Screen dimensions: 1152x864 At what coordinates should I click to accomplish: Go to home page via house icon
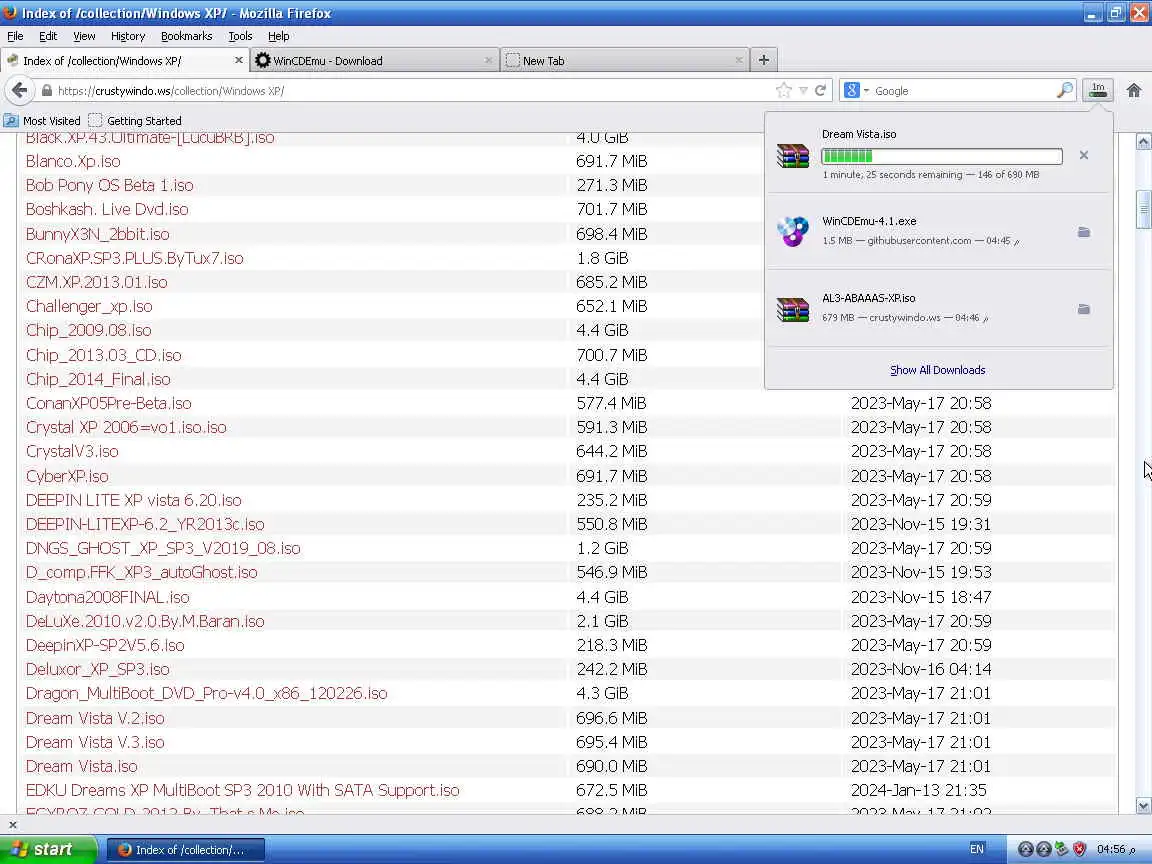tap(1134, 90)
